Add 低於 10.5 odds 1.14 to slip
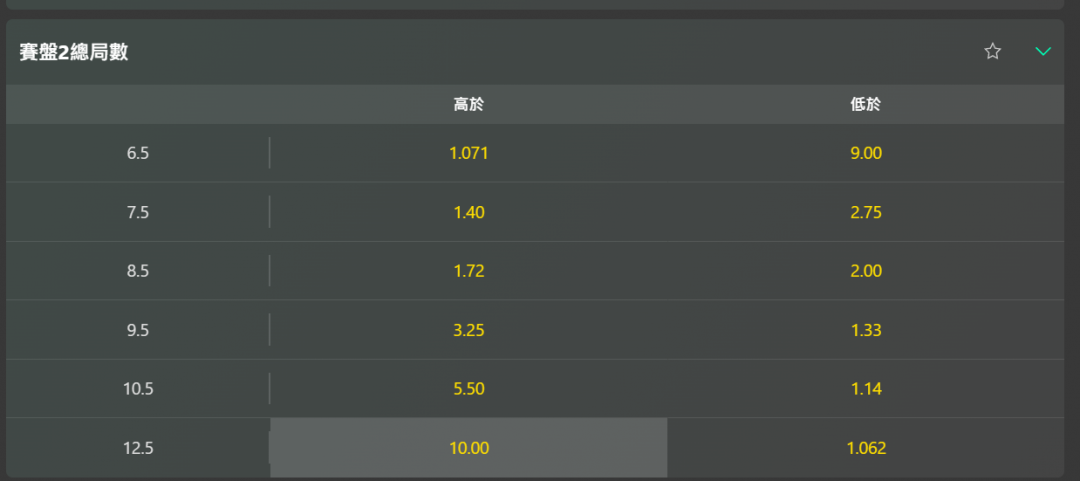Screen dimensions: 1080x481 click(866, 389)
